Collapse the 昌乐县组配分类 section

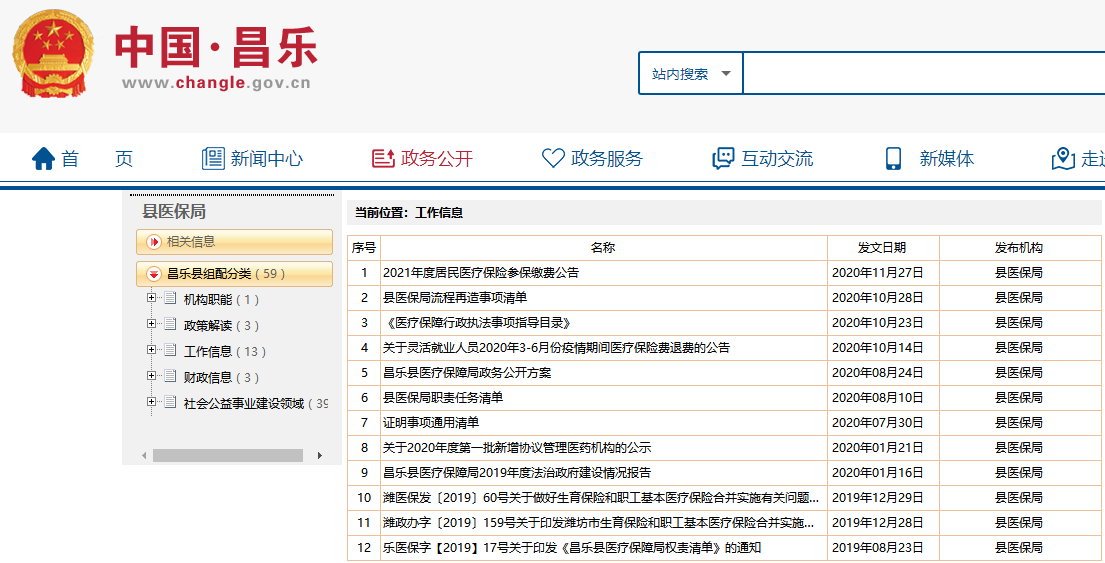(x=153, y=273)
